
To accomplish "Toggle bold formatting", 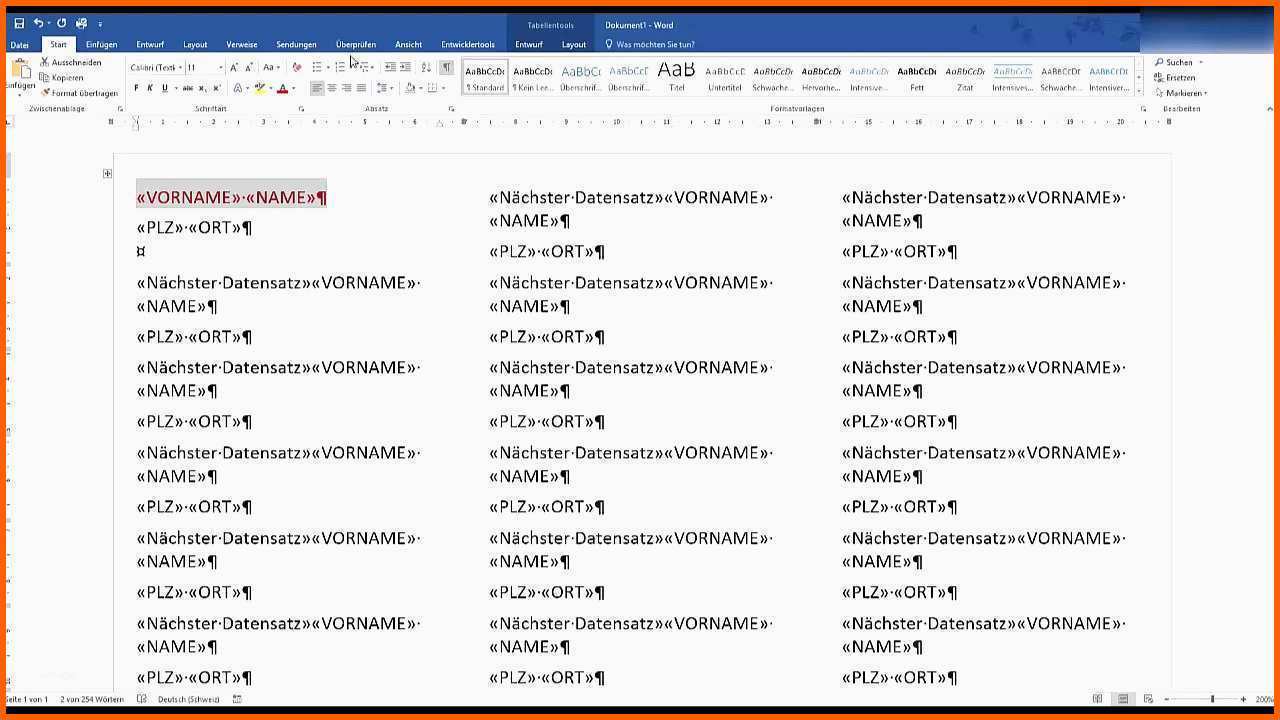I will coord(137,88).
